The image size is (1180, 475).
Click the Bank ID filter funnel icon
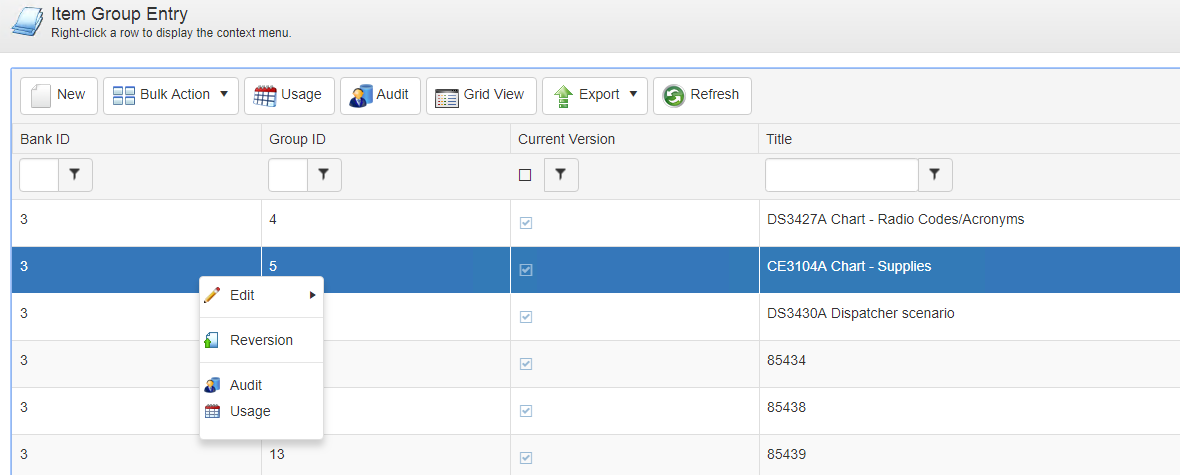click(75, 175)
